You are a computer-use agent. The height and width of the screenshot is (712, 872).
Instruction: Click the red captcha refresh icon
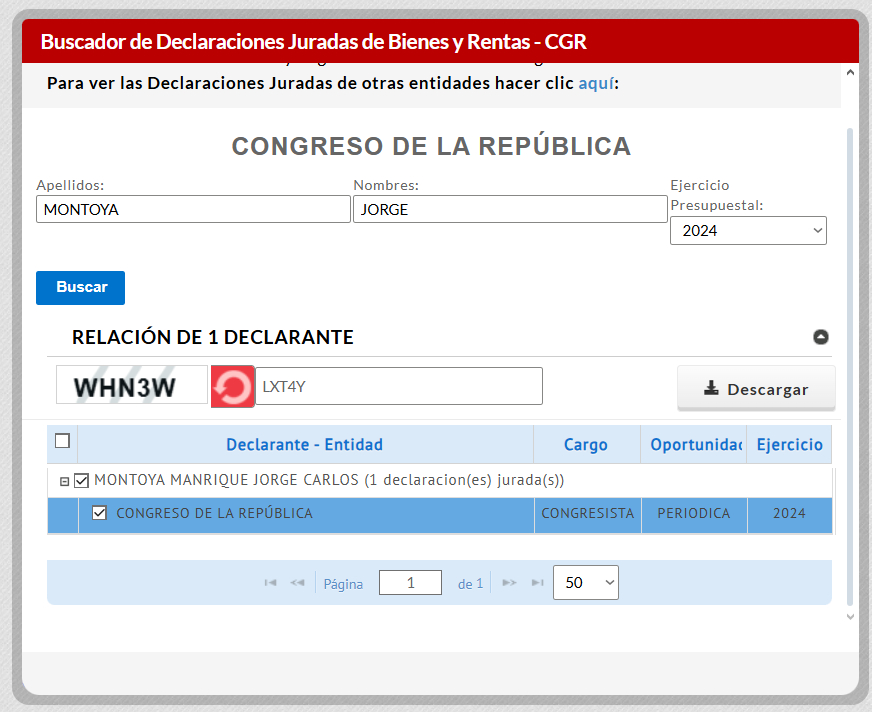tap(232, 387)
